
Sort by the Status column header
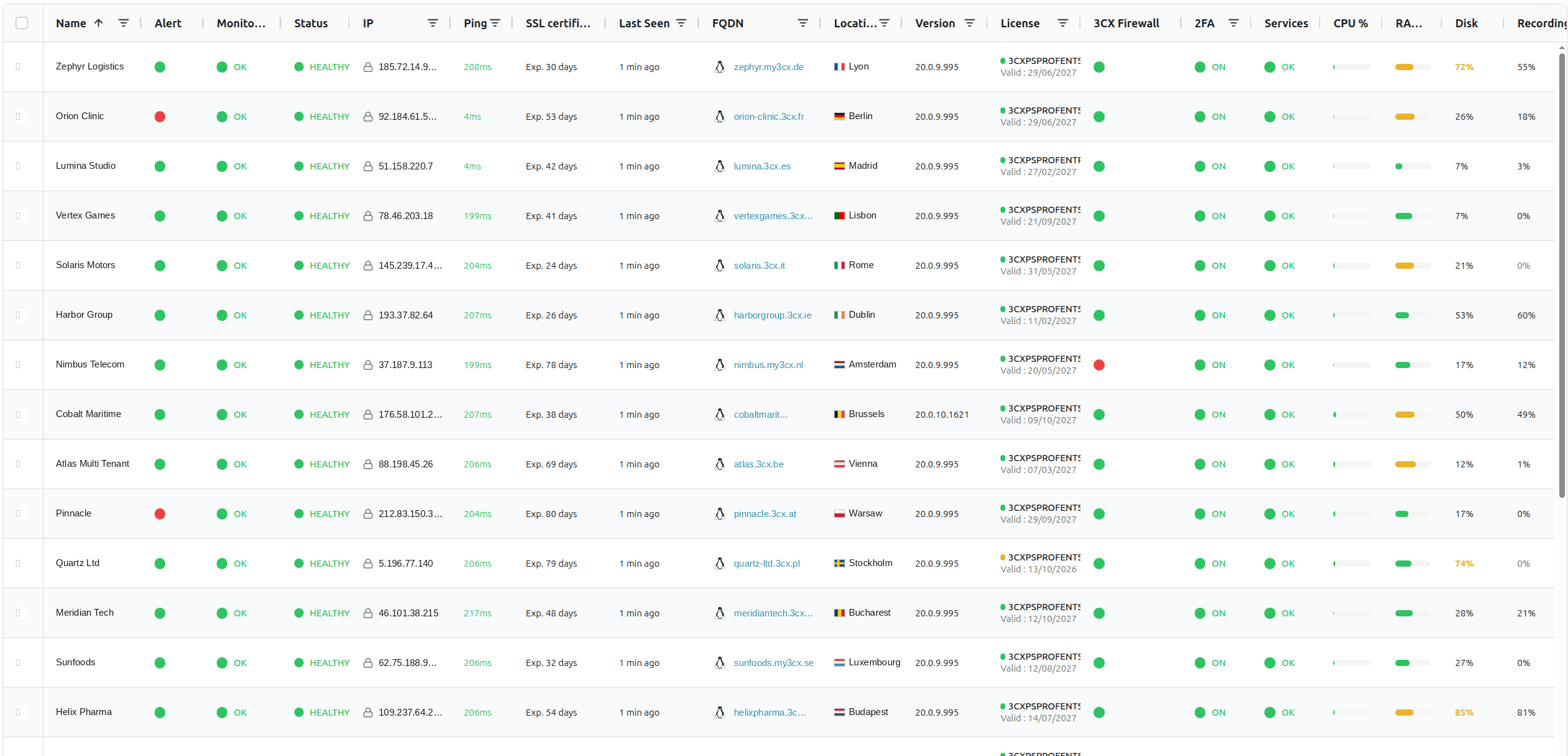[x=310, y=23]
